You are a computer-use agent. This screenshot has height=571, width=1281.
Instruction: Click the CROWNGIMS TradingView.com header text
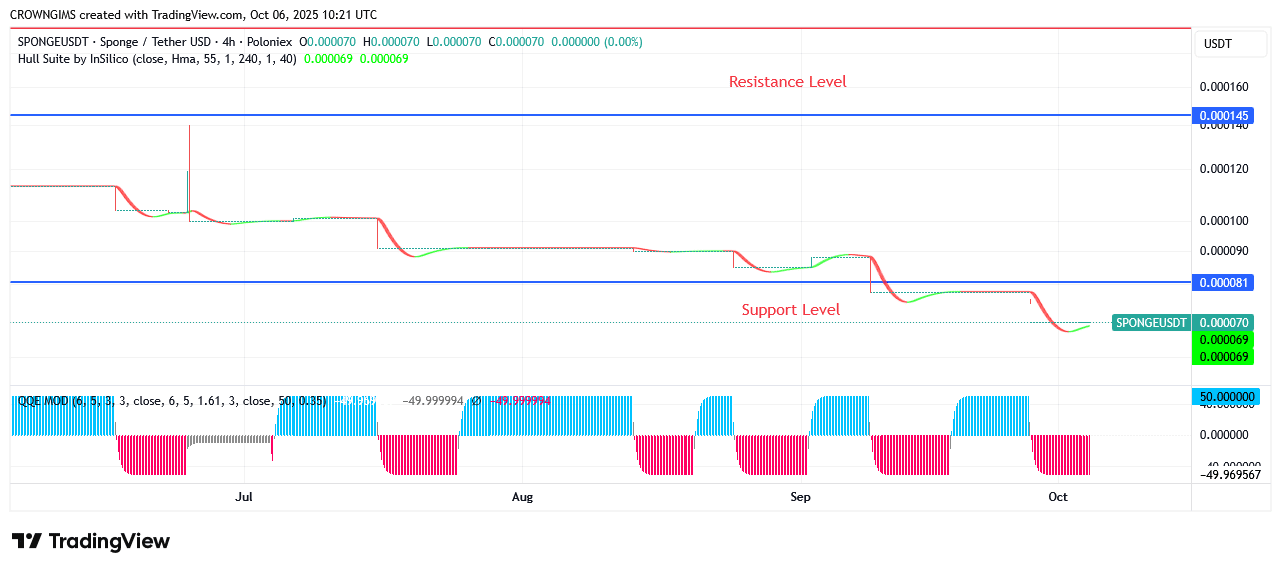pos(193,15)
